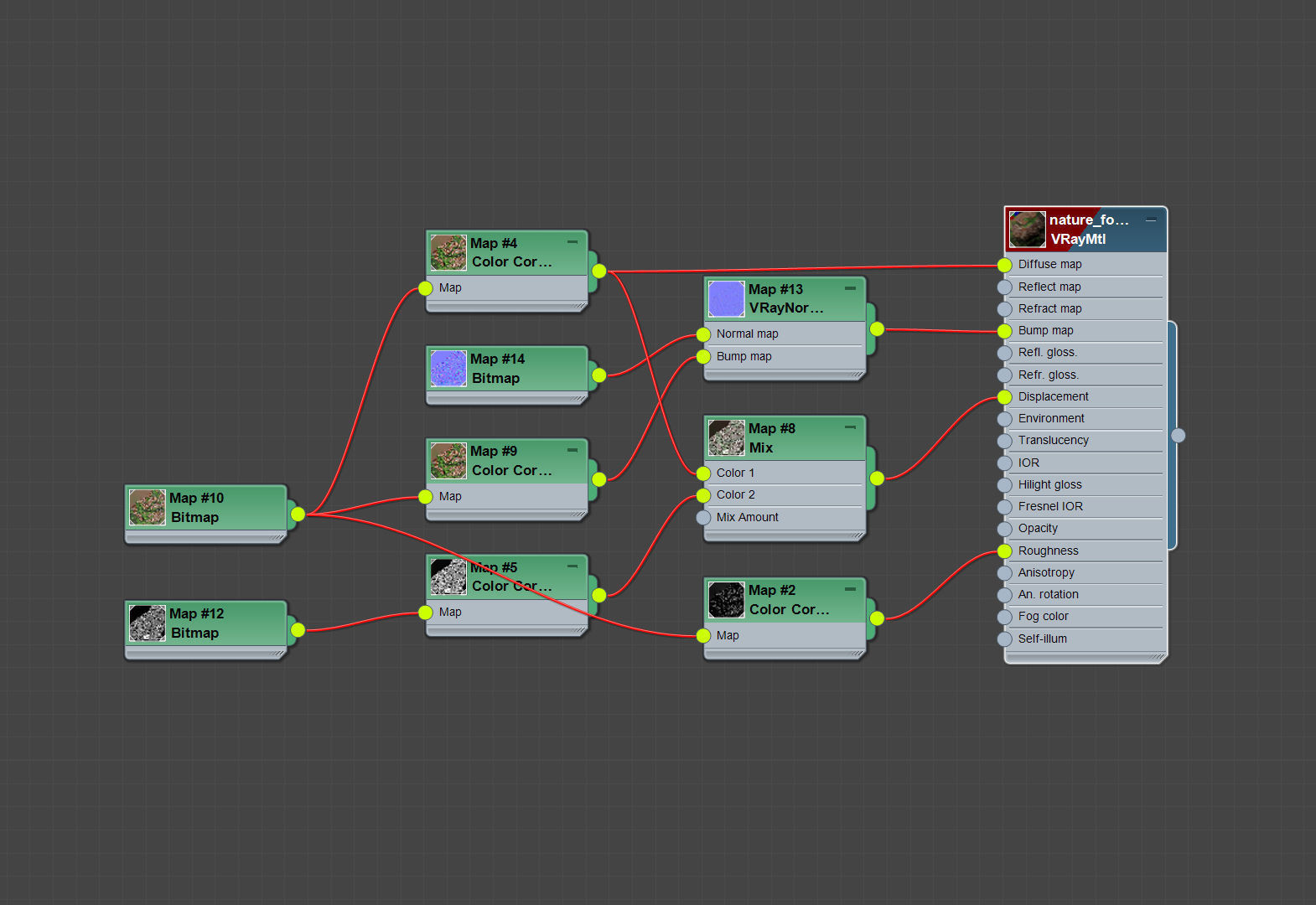Viewport: 1316px width, 905px height.
Task: Click the Map #13 VRayNormalMap thumbnail
Action: 727,299
